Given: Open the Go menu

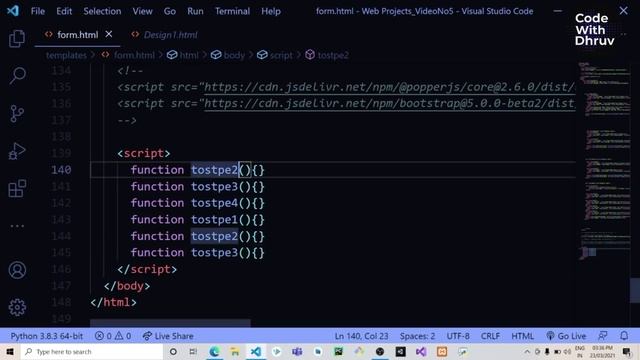Looking at the screenshot, I should [170, 11].
